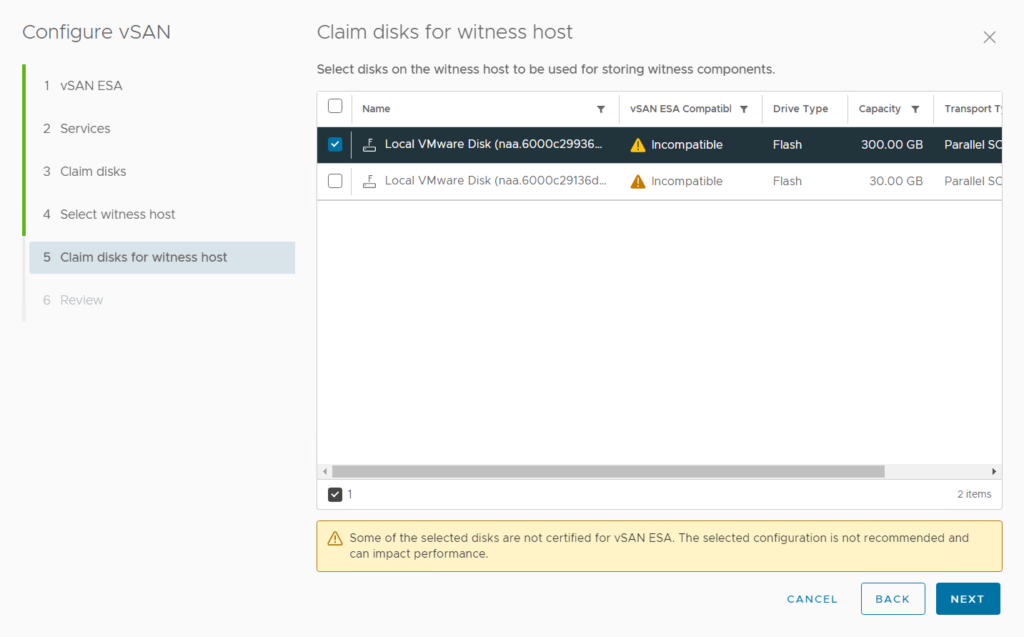
Task: Jump to step 3 Claim disks
Action: click(93, 171)
